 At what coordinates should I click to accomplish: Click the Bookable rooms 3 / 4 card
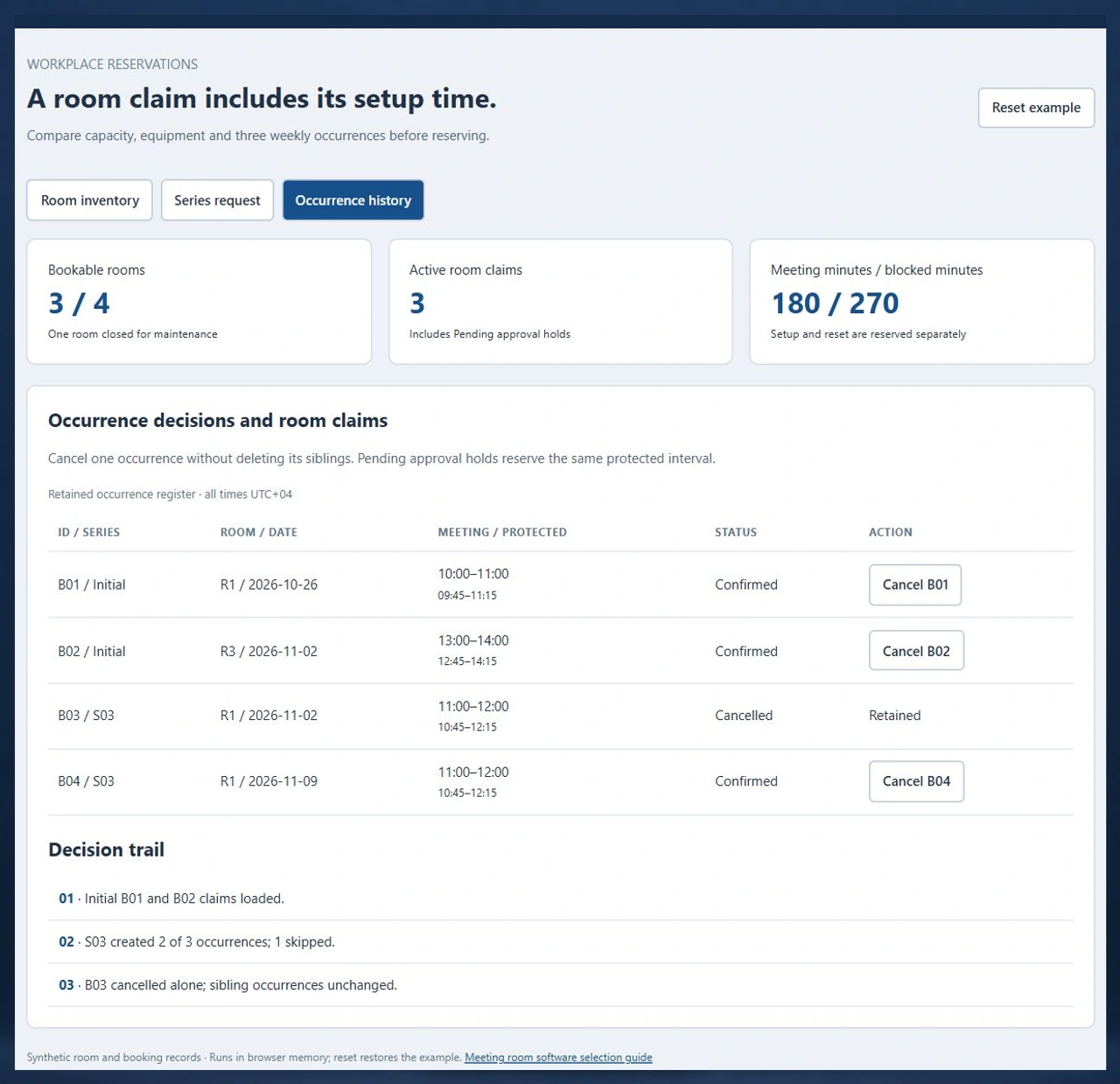[199, 302]
